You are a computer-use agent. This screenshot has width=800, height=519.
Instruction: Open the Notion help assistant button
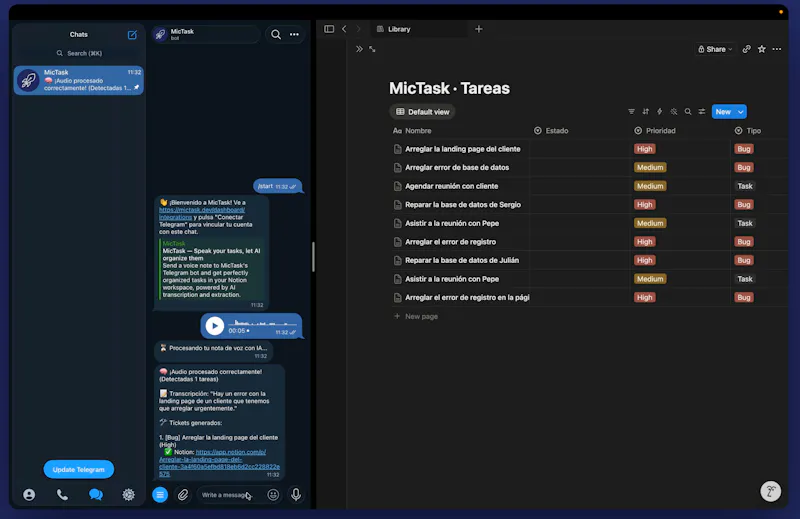pyautogui.click(x=770, y=491)
